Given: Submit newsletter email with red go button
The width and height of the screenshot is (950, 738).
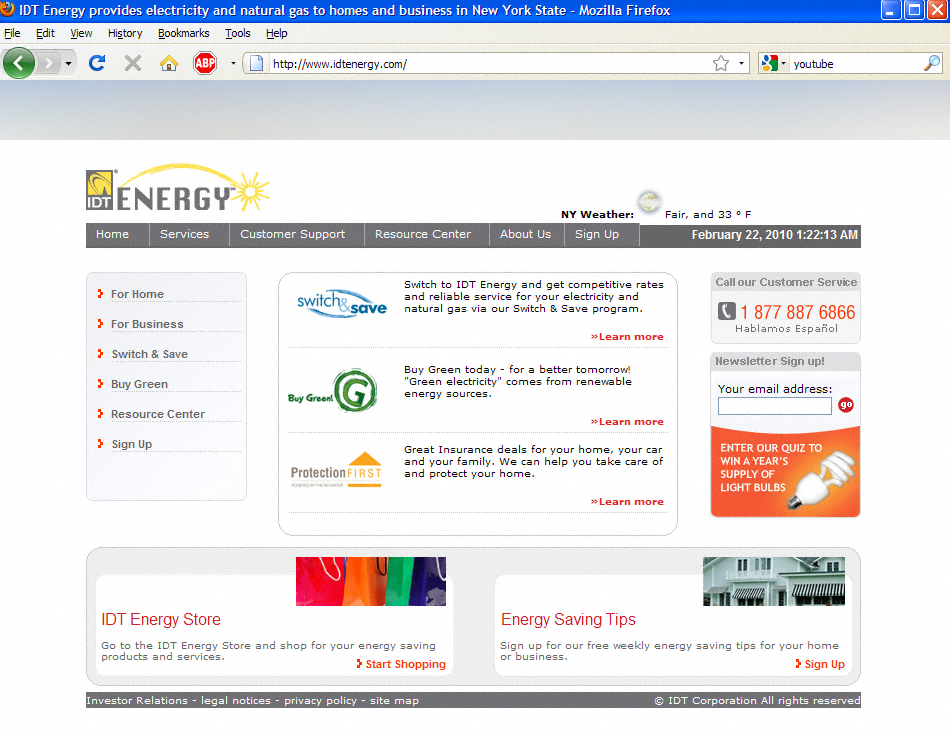Looking at the screenshot, I should tap(846, 405).
